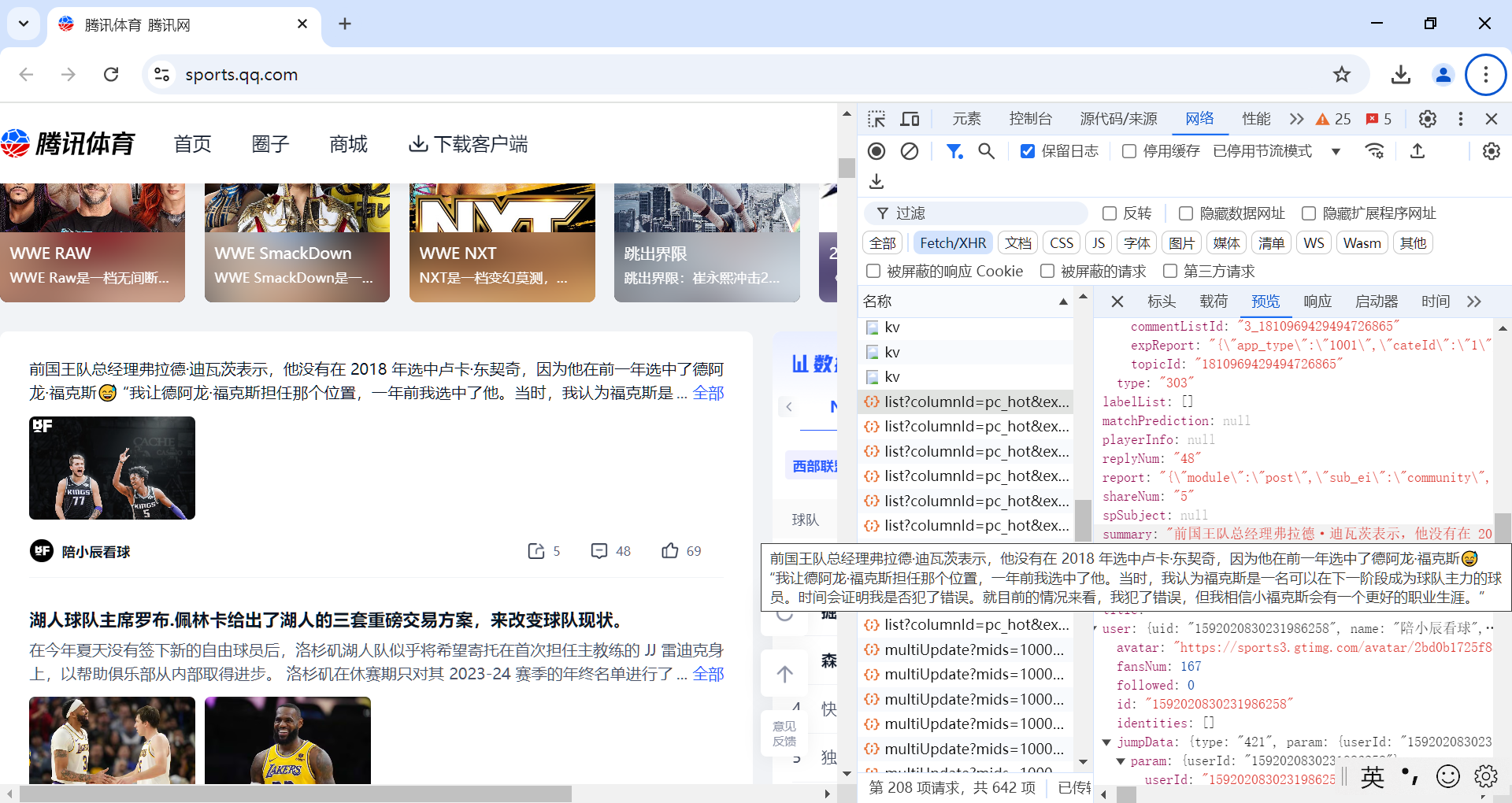Click the import HAR upload icon
Viewport: 1512px width, 803px height.
pyautogui.click(x=1417, y=151)
